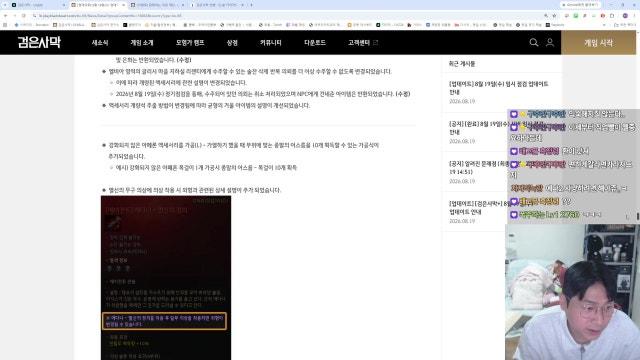Viewport: 640px width, 360px height.
Task: Click the 검은사막 logo
Action: [39, 42]
